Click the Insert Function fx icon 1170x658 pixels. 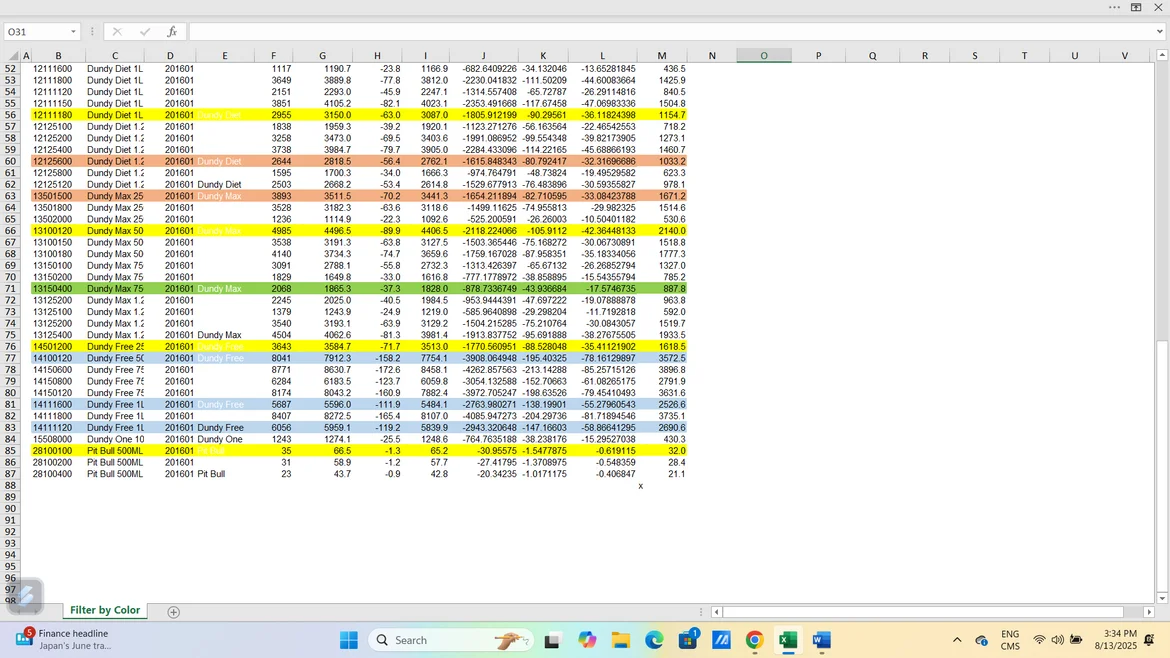(172, 31)
